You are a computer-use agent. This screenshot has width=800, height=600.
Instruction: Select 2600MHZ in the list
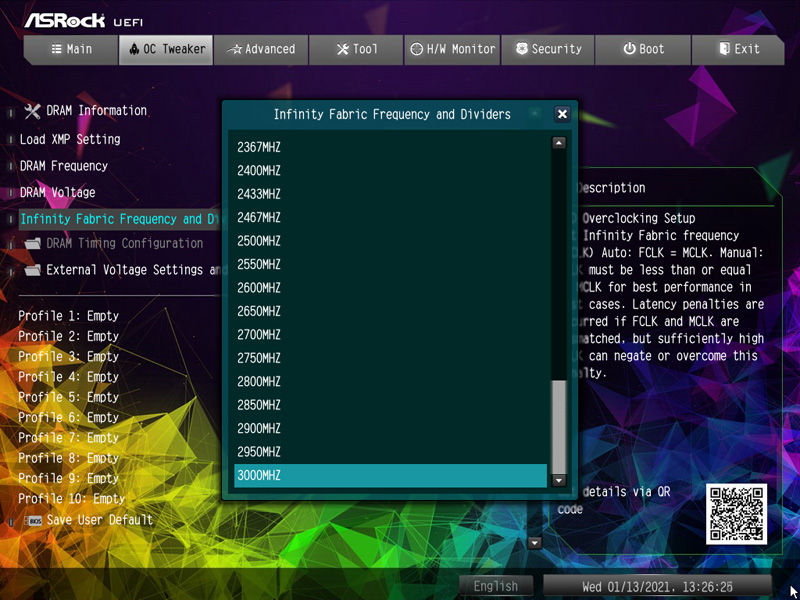click(x=390, y=288)
